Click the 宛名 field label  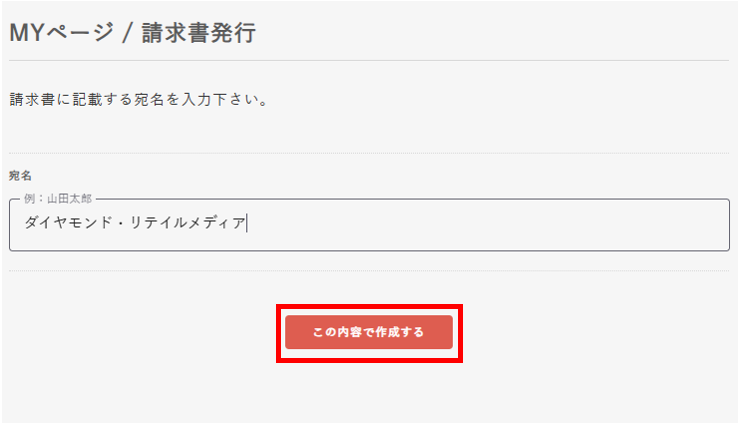(x=21, y=176)
